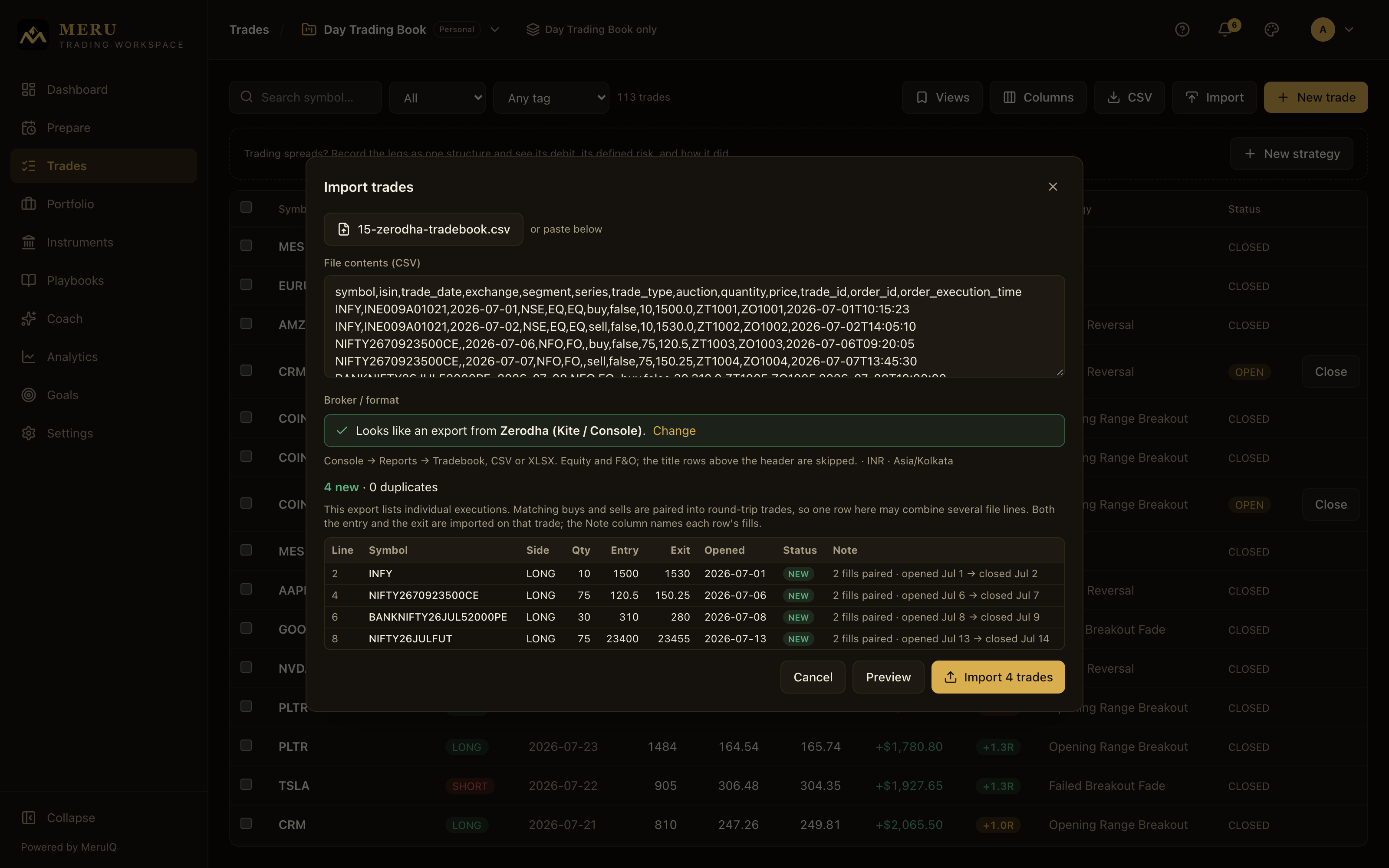Click Close on the open COIN trade

(x=1330, y=505)
